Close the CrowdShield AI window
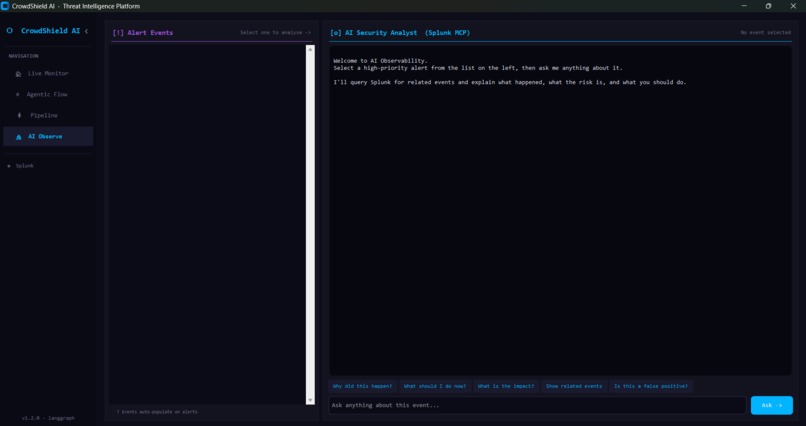The width and height of the screenshot is (806, 426). tap(793, 6)
